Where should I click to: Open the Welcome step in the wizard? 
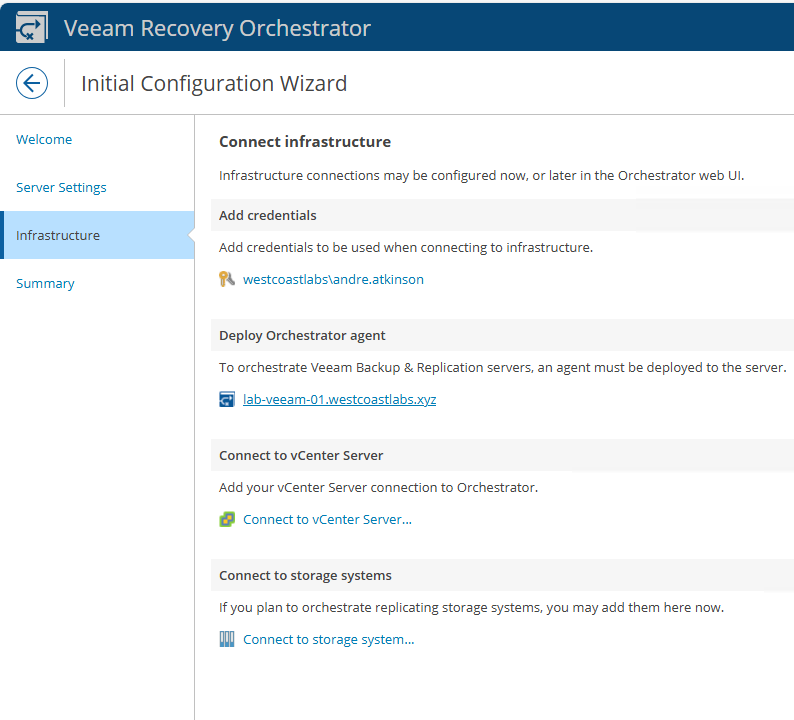44,140
